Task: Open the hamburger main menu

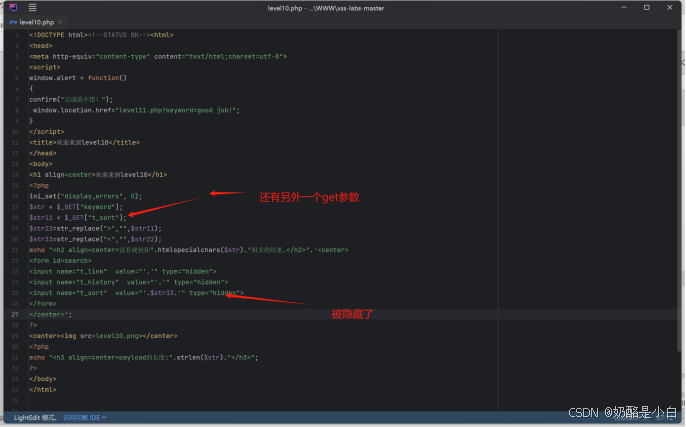Action: [32, 7]
